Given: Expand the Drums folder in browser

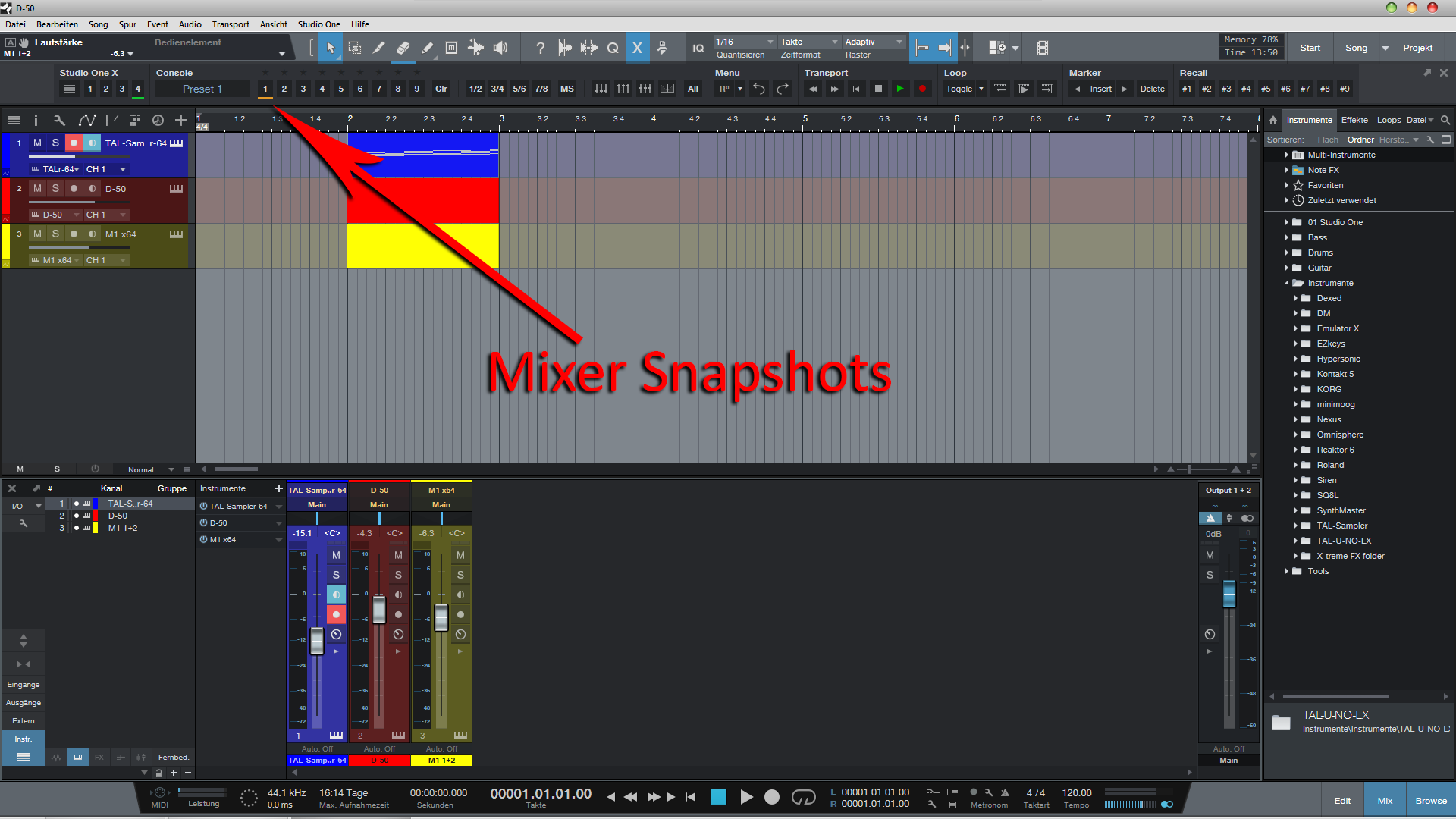Looking at the screenshot, I should pos(1287,253).
